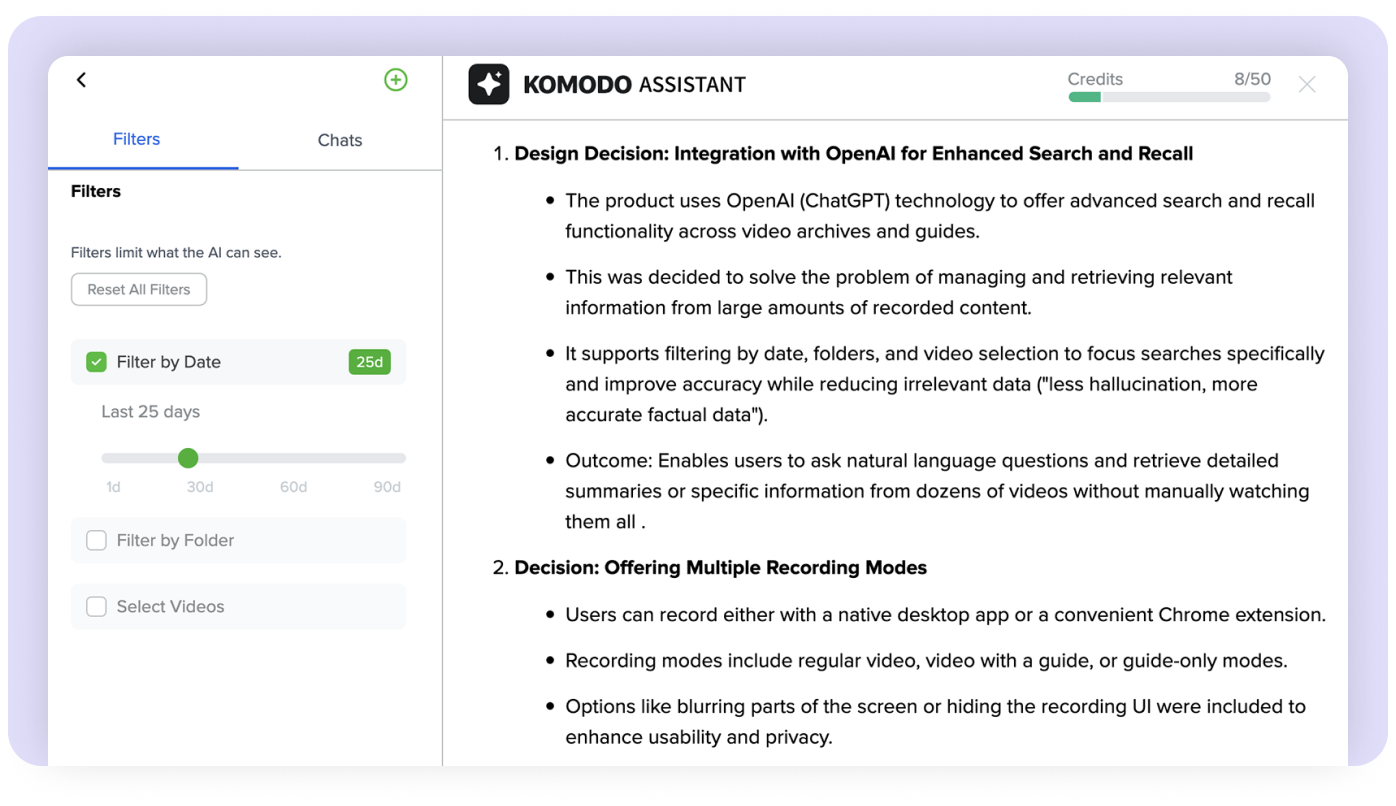Start a new chat with green plus icon
Viewport: 1396px width, 806px height.
(396, 80)
